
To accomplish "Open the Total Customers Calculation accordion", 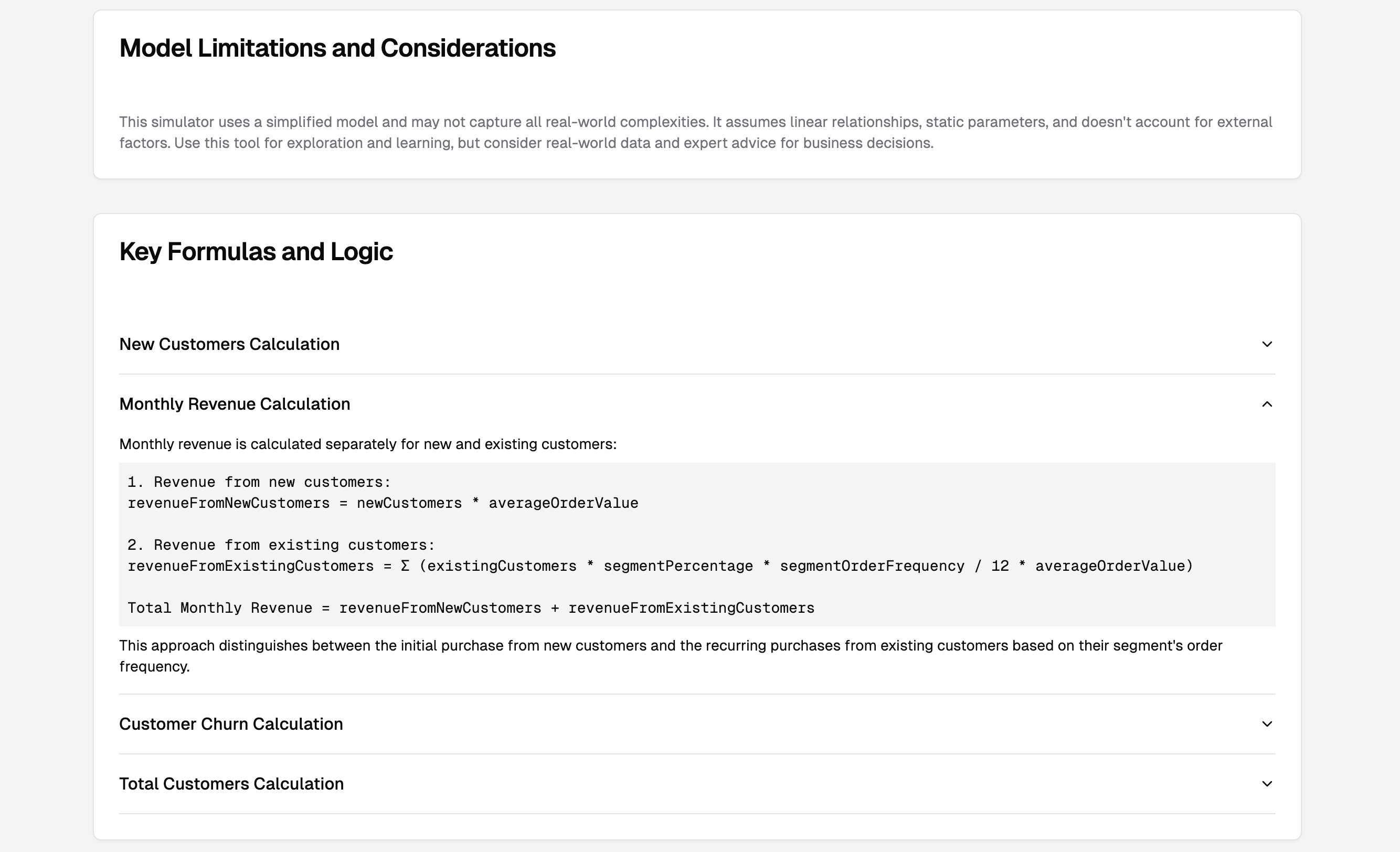I will click(232, 784).
